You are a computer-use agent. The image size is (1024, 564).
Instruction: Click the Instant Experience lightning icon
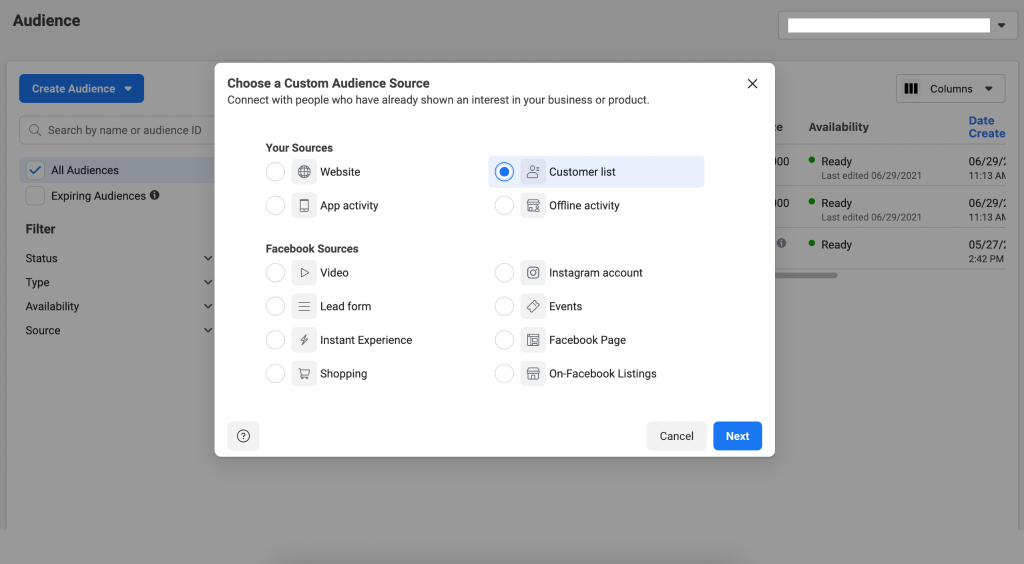pos(304,340)
